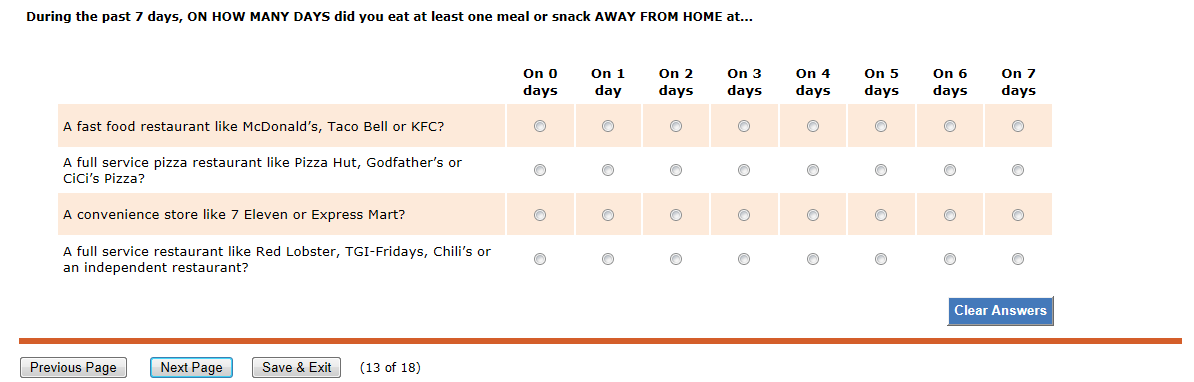Pick 'On 6 days' for Red Lobster-type restaurant
This screenshot has height=382, width=1194.
point(950,259)
